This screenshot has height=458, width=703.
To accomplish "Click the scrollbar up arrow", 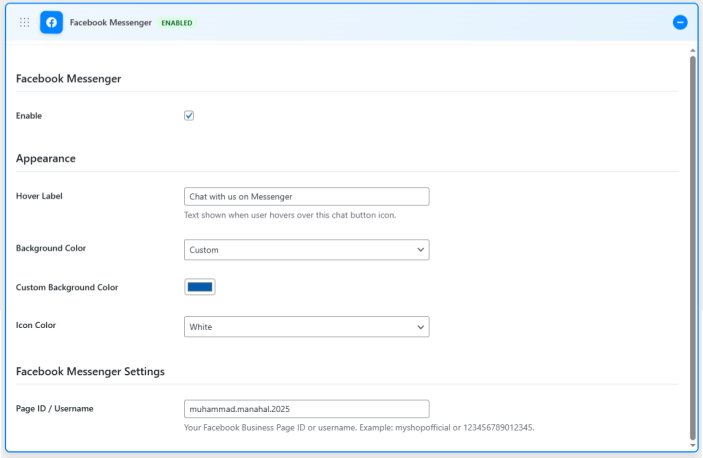I will (693, 51).
